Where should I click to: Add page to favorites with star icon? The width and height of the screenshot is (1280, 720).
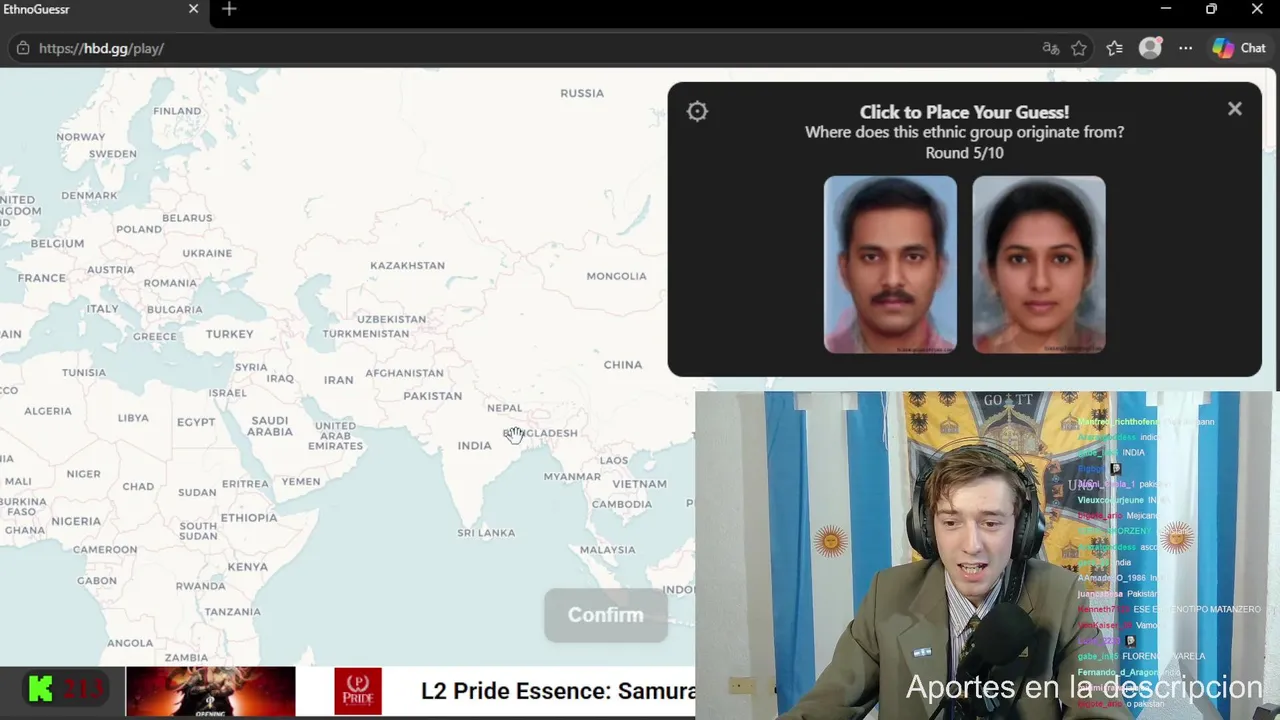click(x=1079, y=48)
